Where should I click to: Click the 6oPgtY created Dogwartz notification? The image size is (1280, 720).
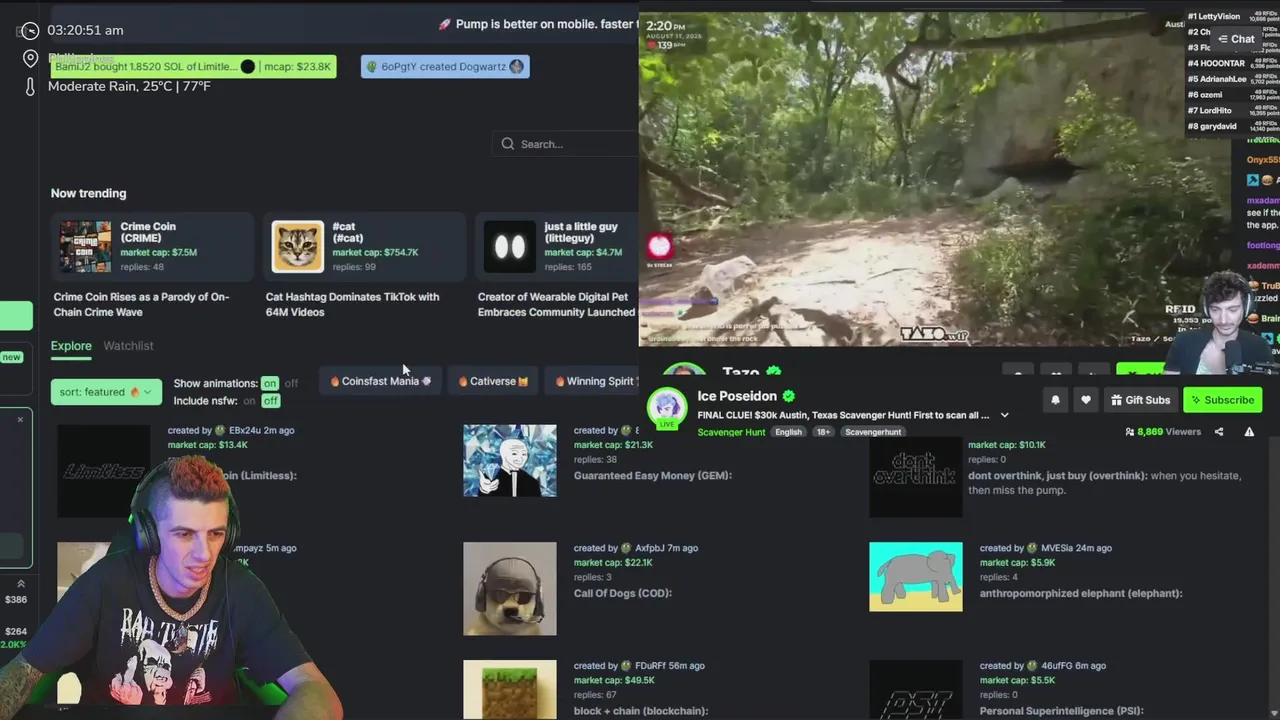(x=445, y=67)
